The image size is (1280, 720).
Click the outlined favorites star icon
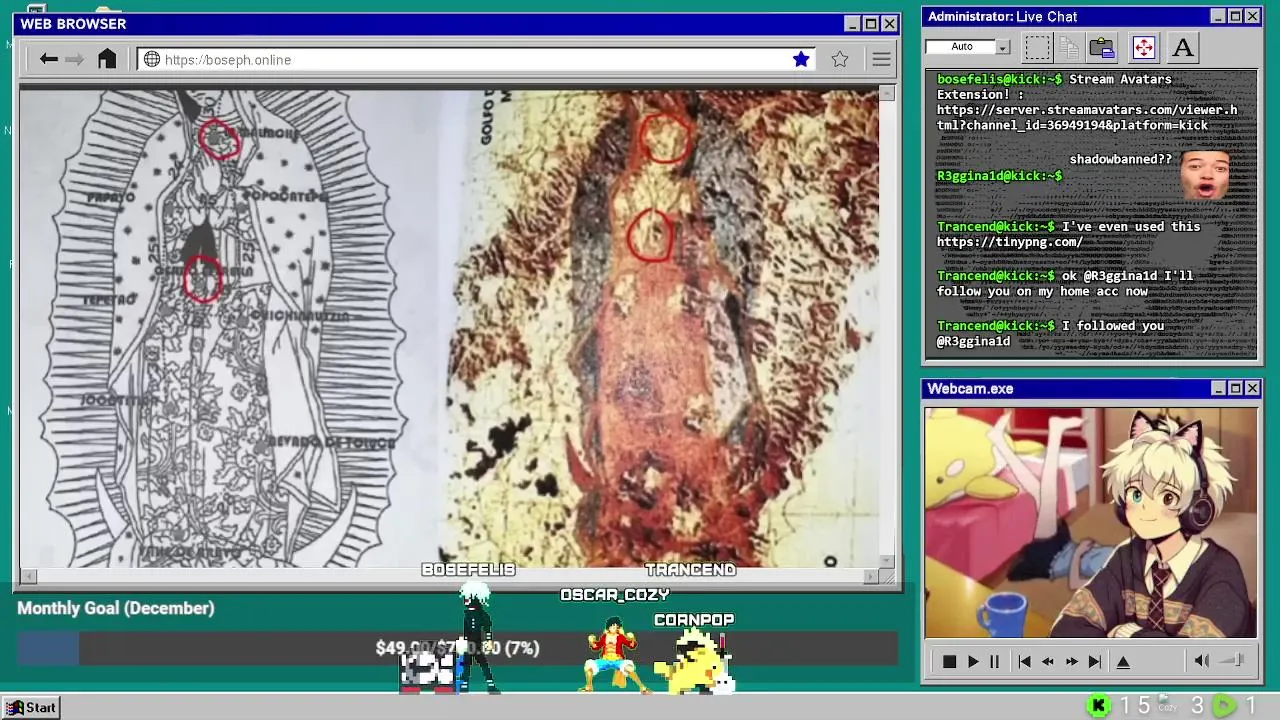tap(840, 59)
